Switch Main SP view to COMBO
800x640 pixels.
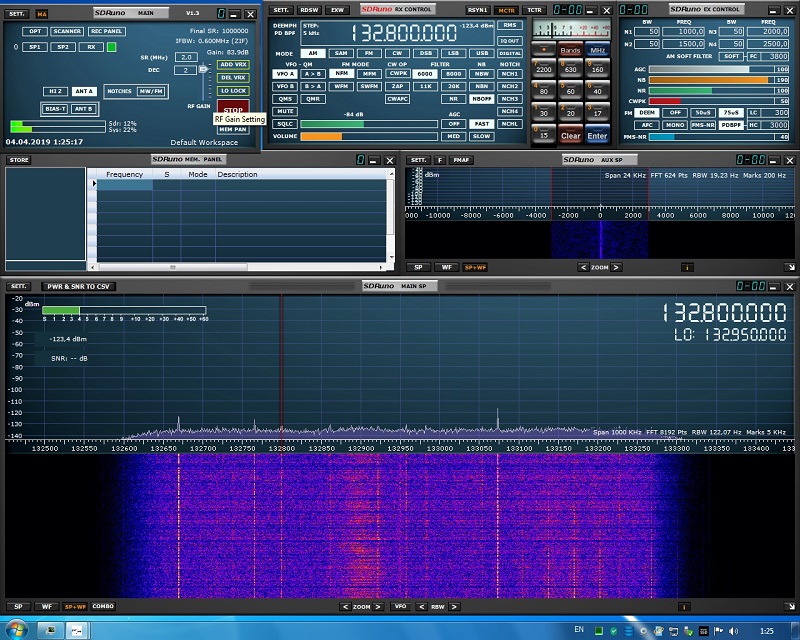[103, 606]
